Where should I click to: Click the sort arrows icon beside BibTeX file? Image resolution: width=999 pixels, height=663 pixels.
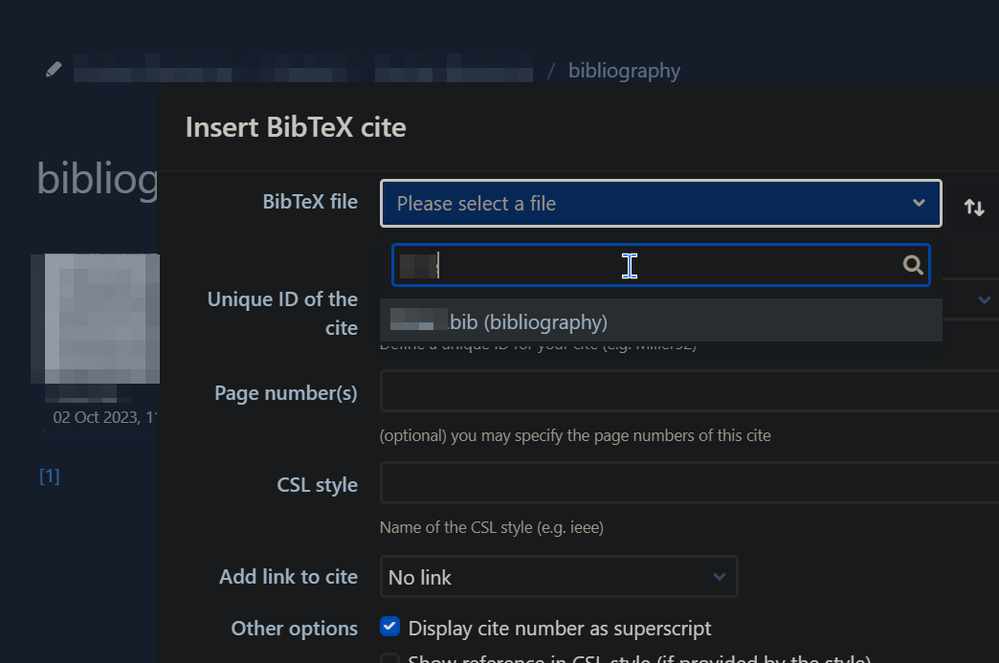(x=974, y=207)
